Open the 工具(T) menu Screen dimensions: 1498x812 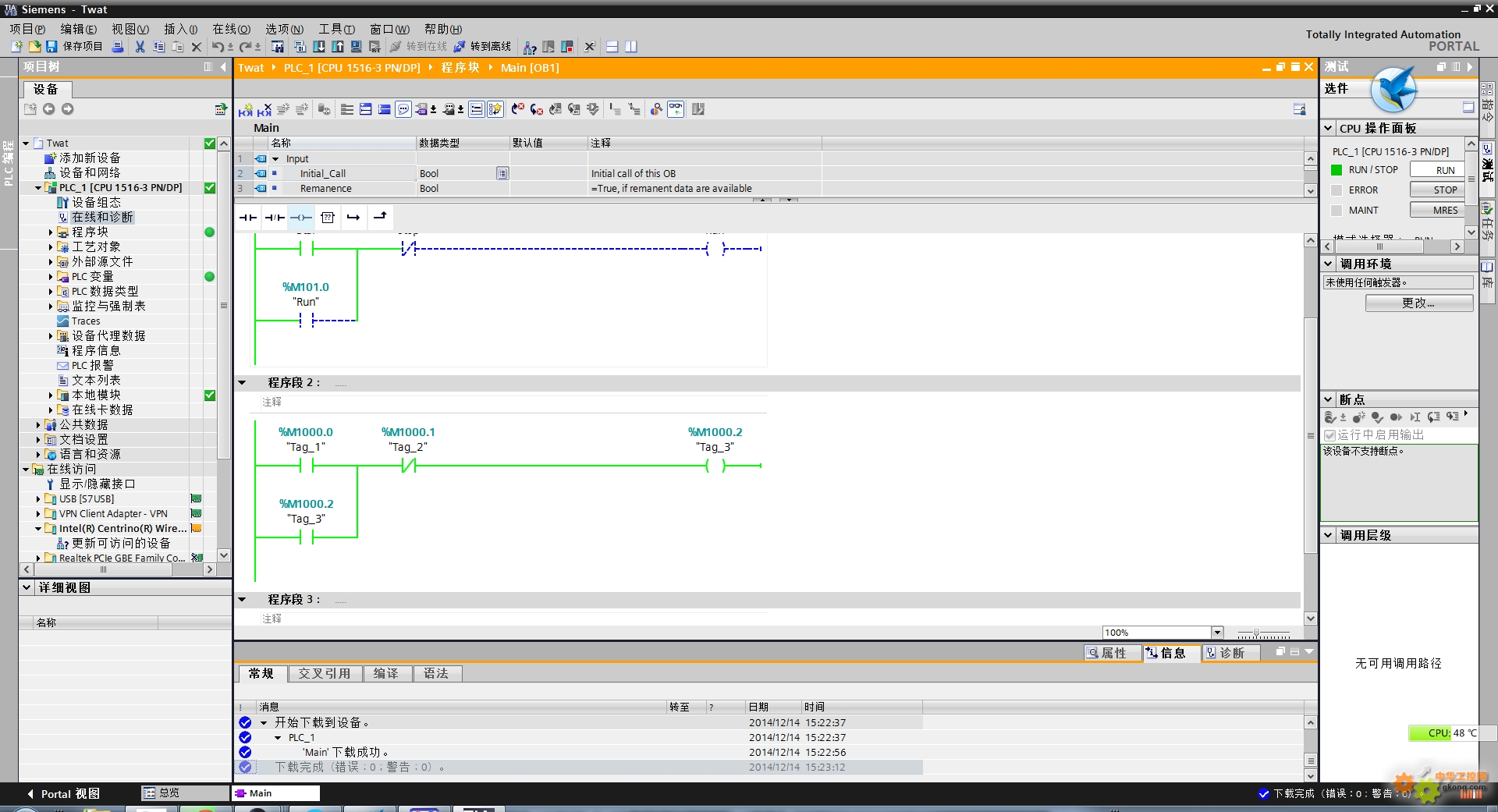[337, 29]
